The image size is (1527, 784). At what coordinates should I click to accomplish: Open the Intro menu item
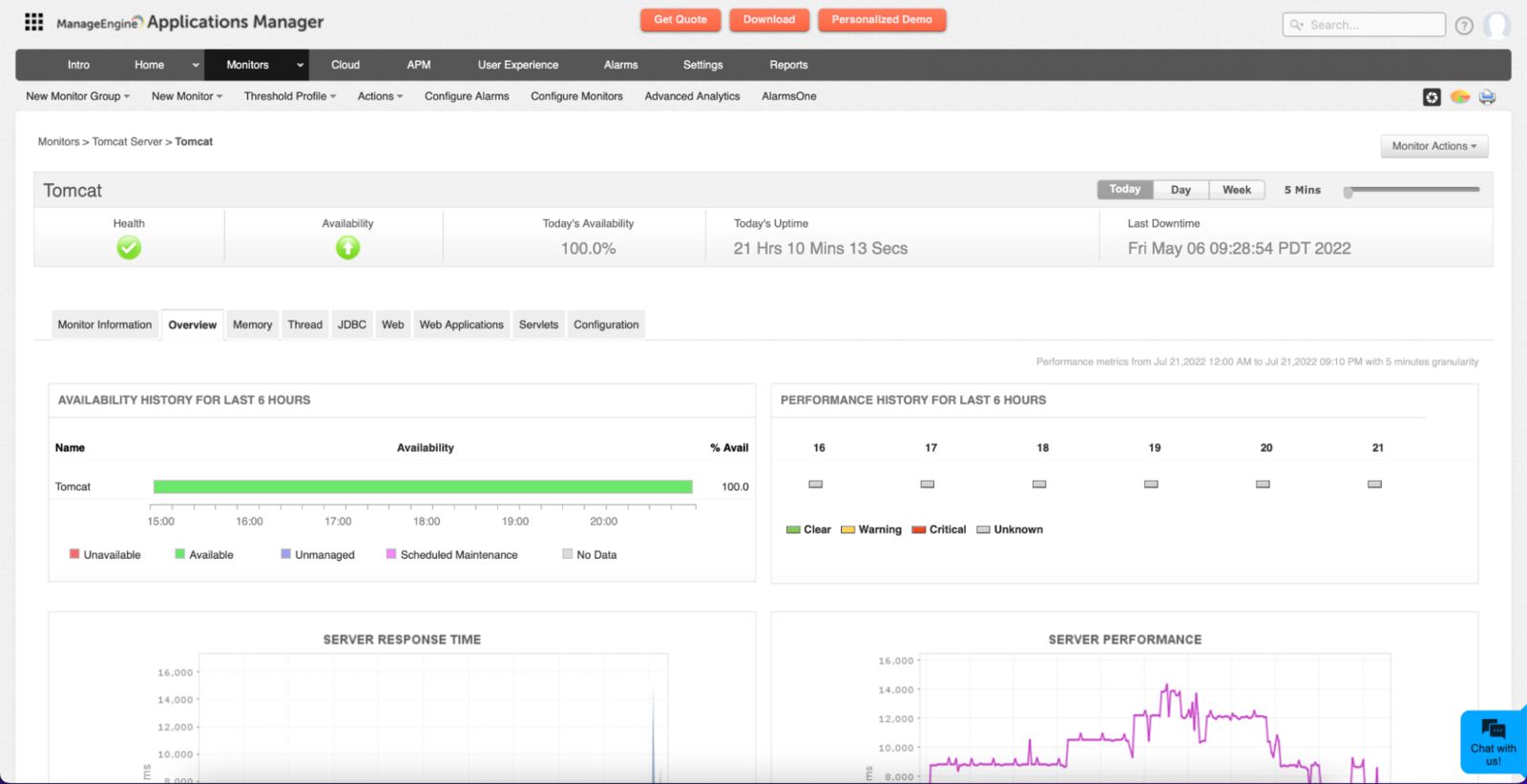point(78,65)
